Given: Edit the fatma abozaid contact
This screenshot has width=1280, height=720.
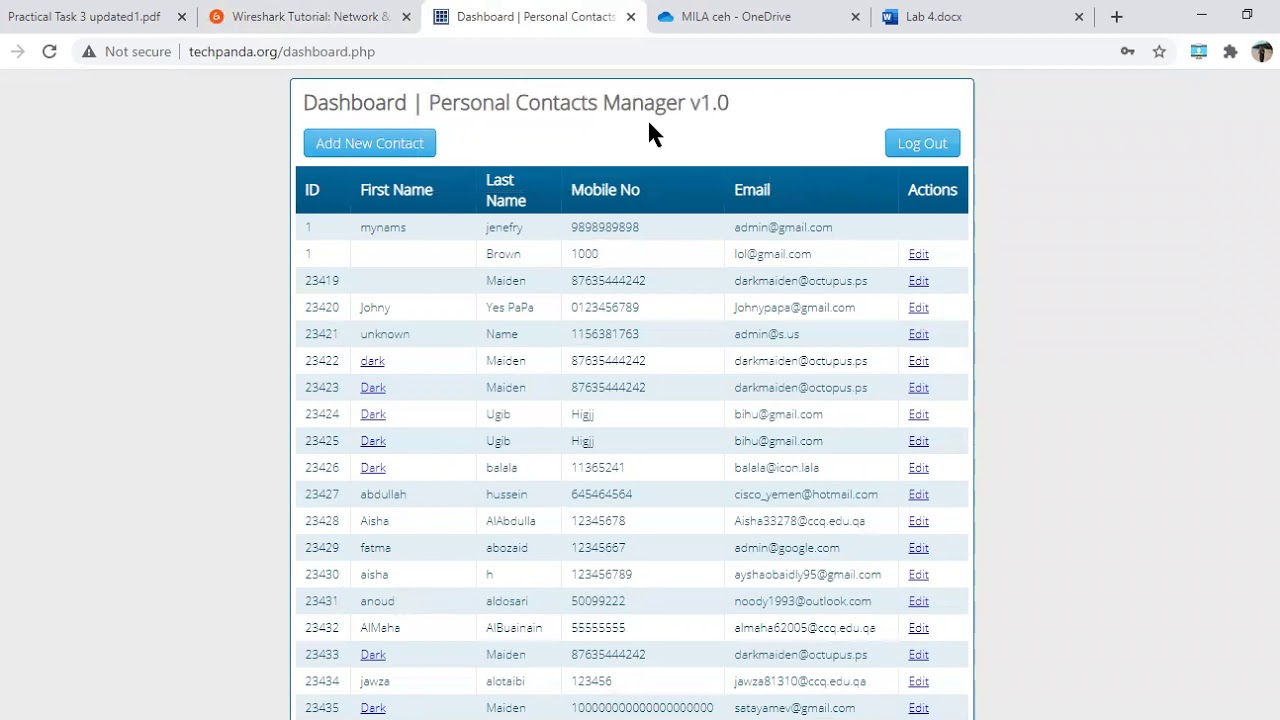Looking at the screenshot, I should [918, 548].
